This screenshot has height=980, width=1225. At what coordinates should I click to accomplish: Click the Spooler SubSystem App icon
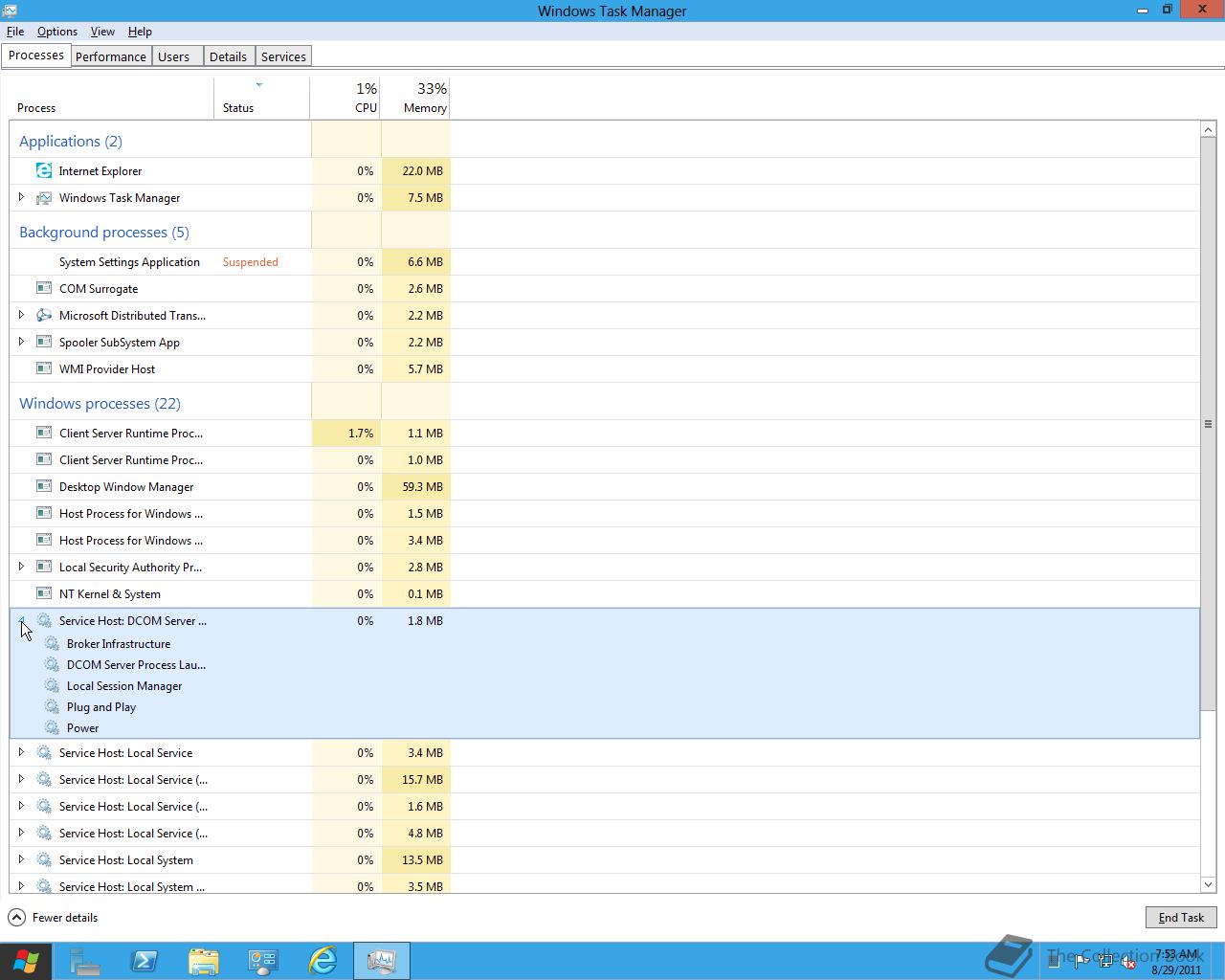[x=44, y=342]
